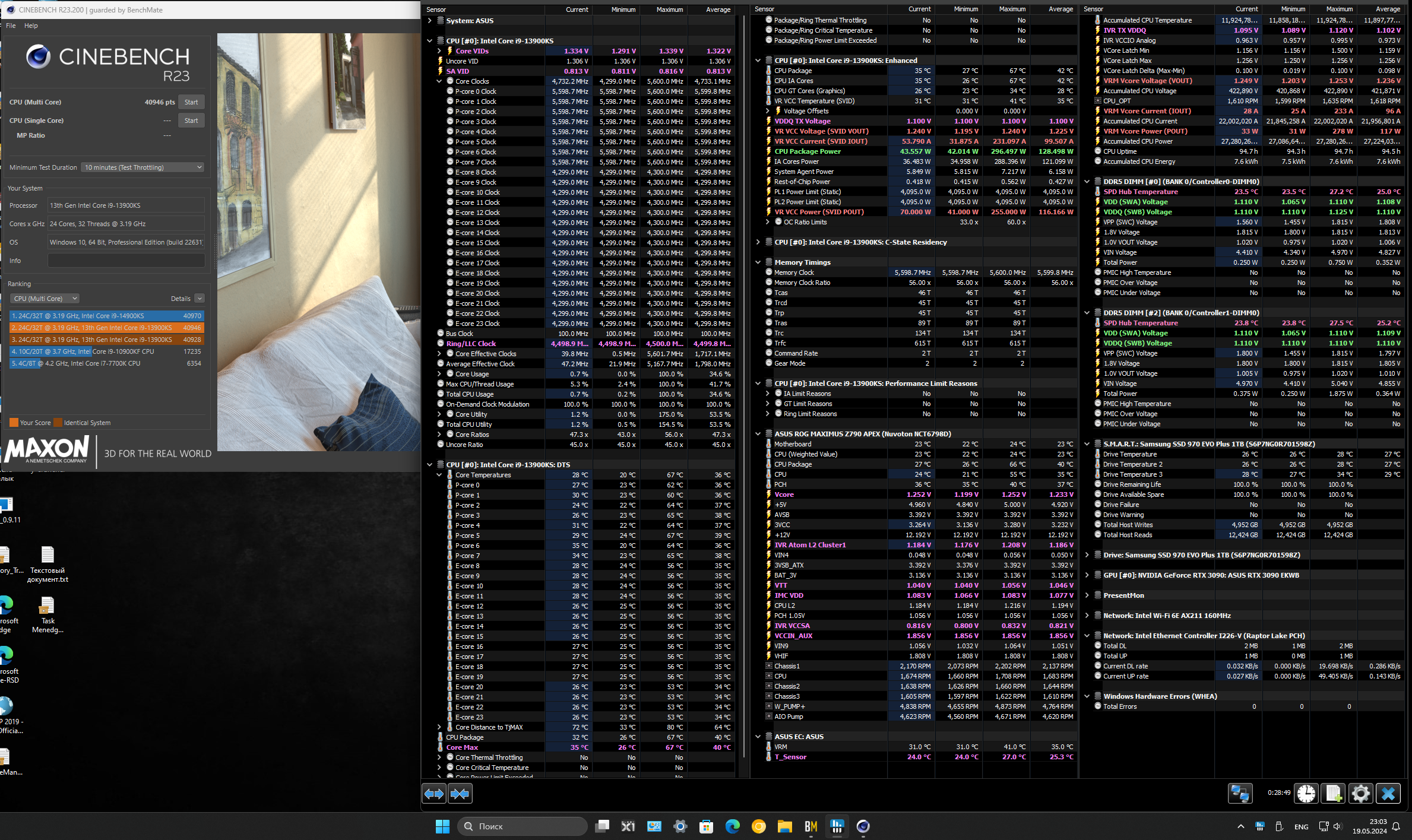The image size is (1412, 840).
Task: Click the HWiNFO logging start sheet icon
Action: tap(1334, 794)
